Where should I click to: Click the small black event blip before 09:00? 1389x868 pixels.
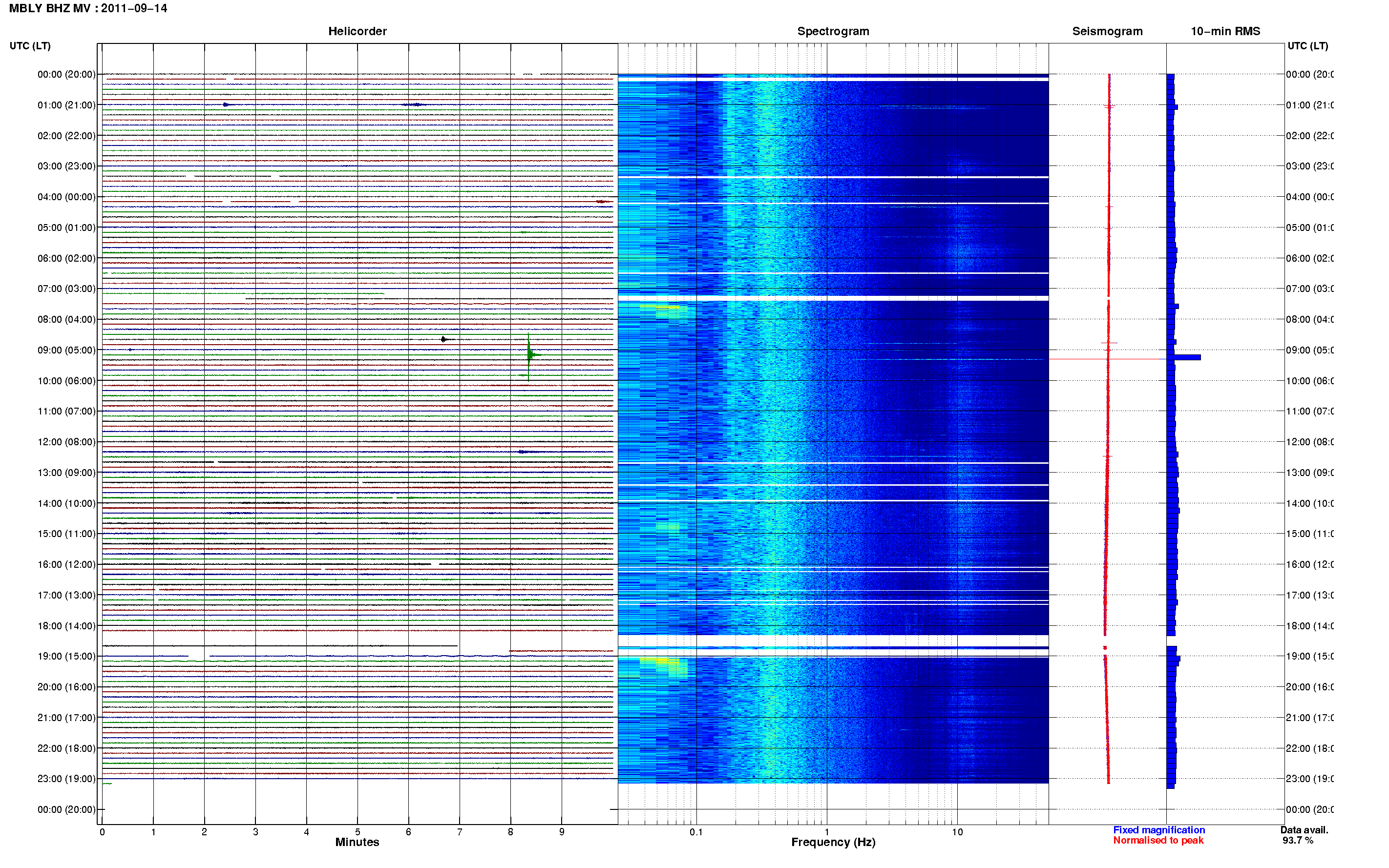point(444,339)
